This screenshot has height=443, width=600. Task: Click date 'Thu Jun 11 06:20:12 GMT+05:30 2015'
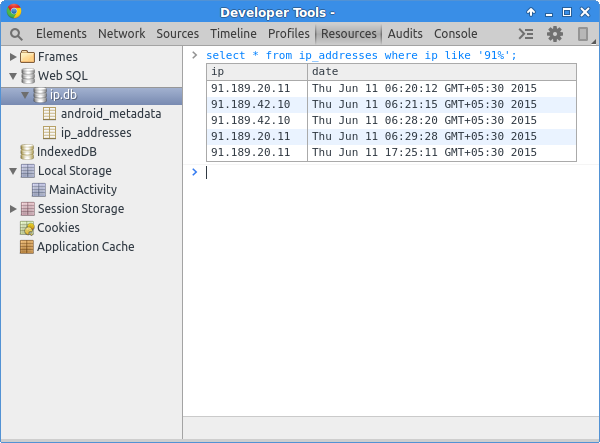(424, 88)
